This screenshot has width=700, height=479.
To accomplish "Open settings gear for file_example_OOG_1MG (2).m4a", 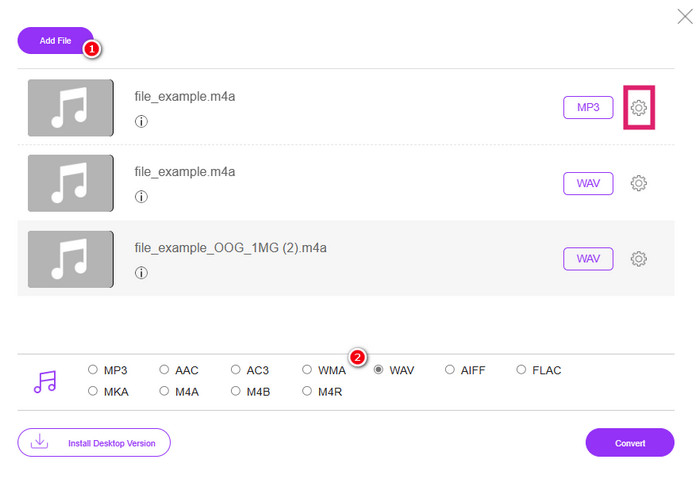I will click(639, 259).
